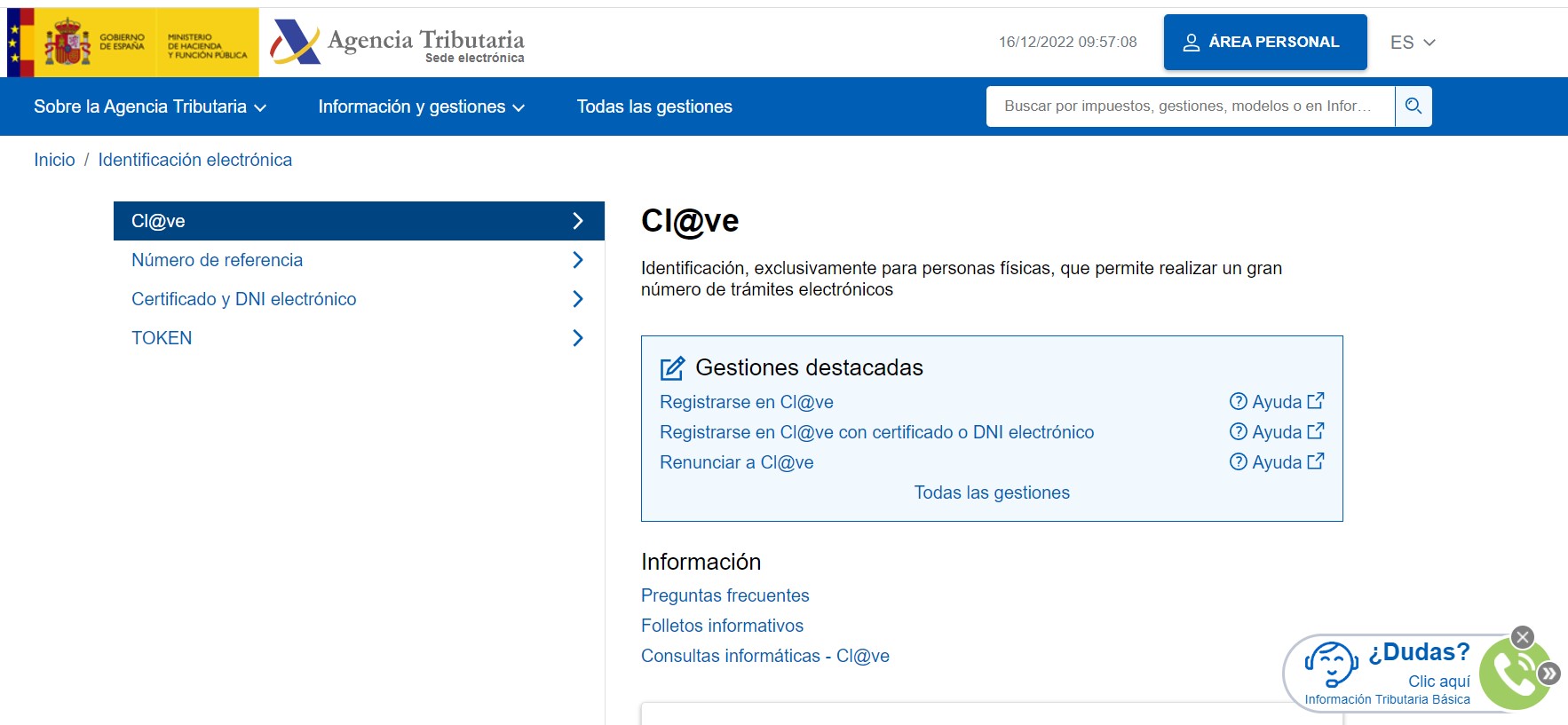1568x725 pixels.
Task: Open the ES language dropdown
Action: click(x=1413, y=43)
